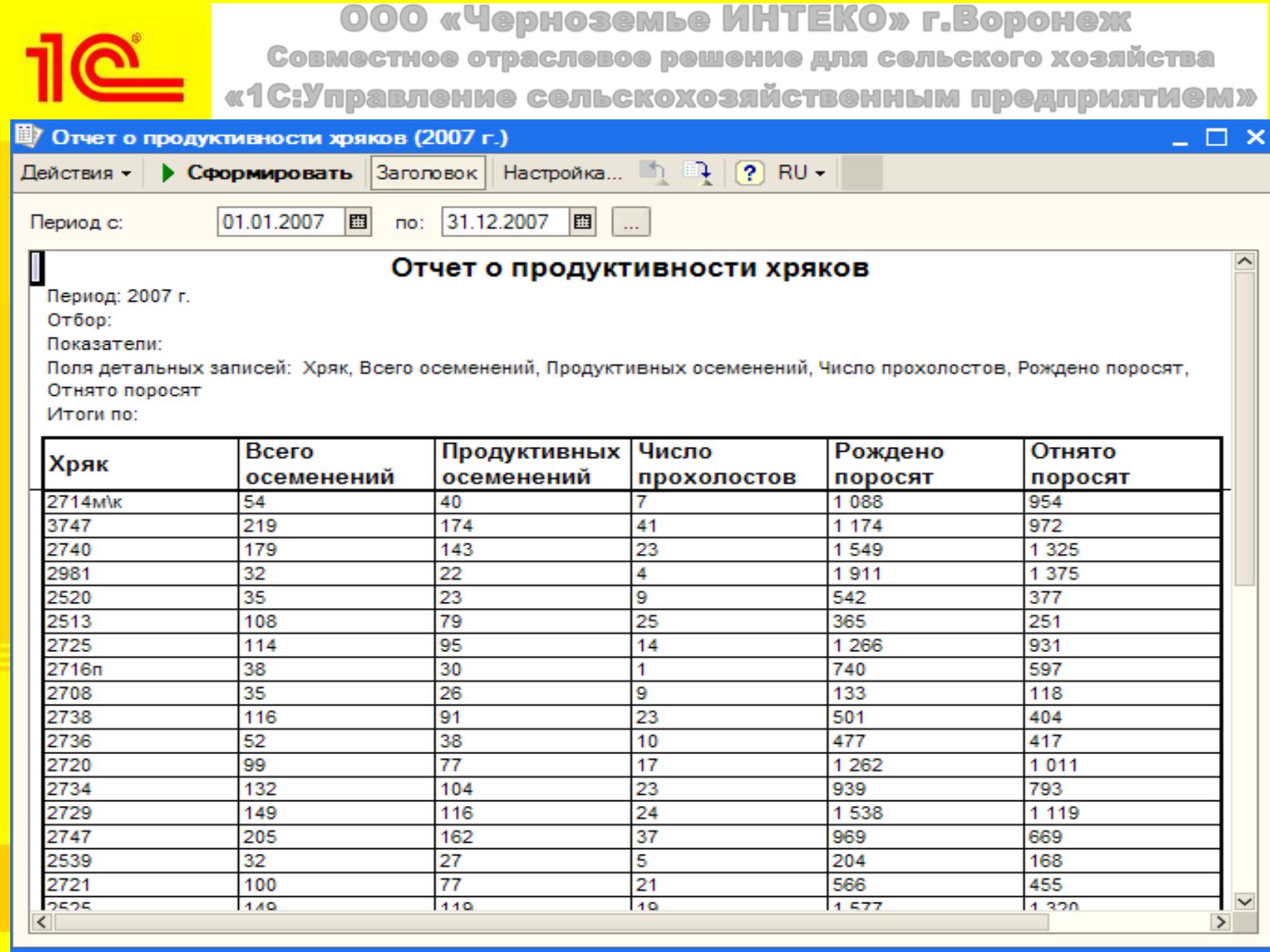Viewport: 1270px width, 952px height.
Task: Click the horizontal scrollbar right arrow
Action: click(x=1220, y=921)
